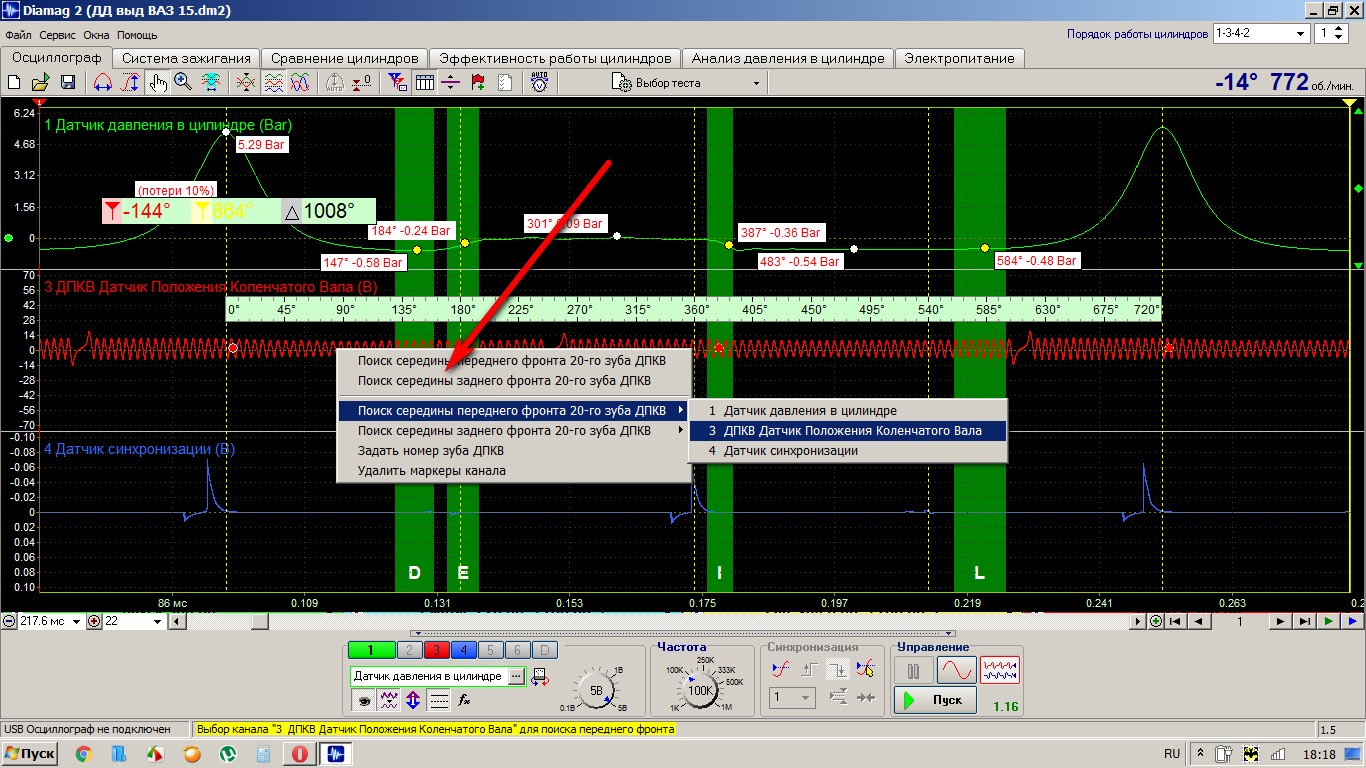Open the Сервис menu
1366x768 pixels.
tap(57, 35)
